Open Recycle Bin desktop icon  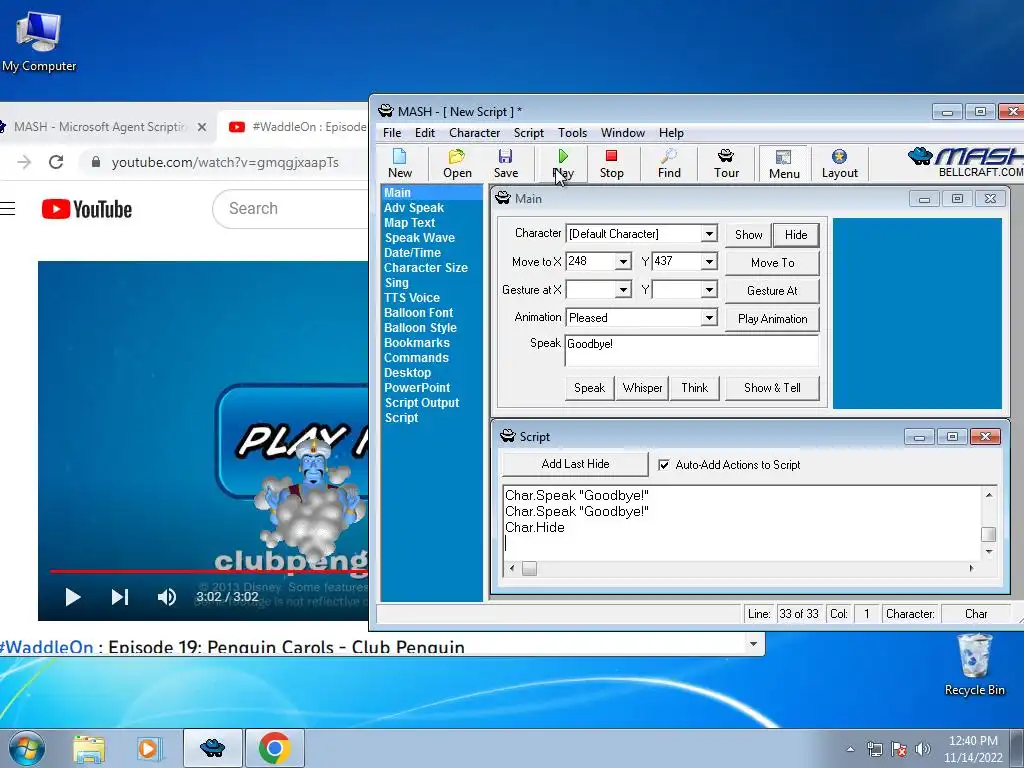pos(975,665)
